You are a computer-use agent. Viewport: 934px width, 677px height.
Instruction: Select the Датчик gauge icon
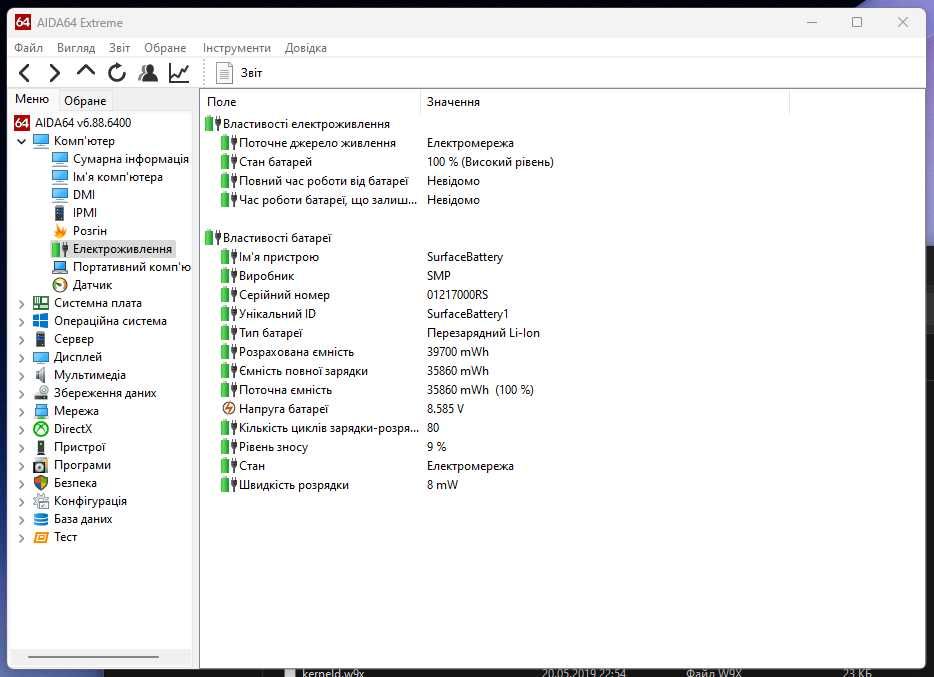[60, 285]
